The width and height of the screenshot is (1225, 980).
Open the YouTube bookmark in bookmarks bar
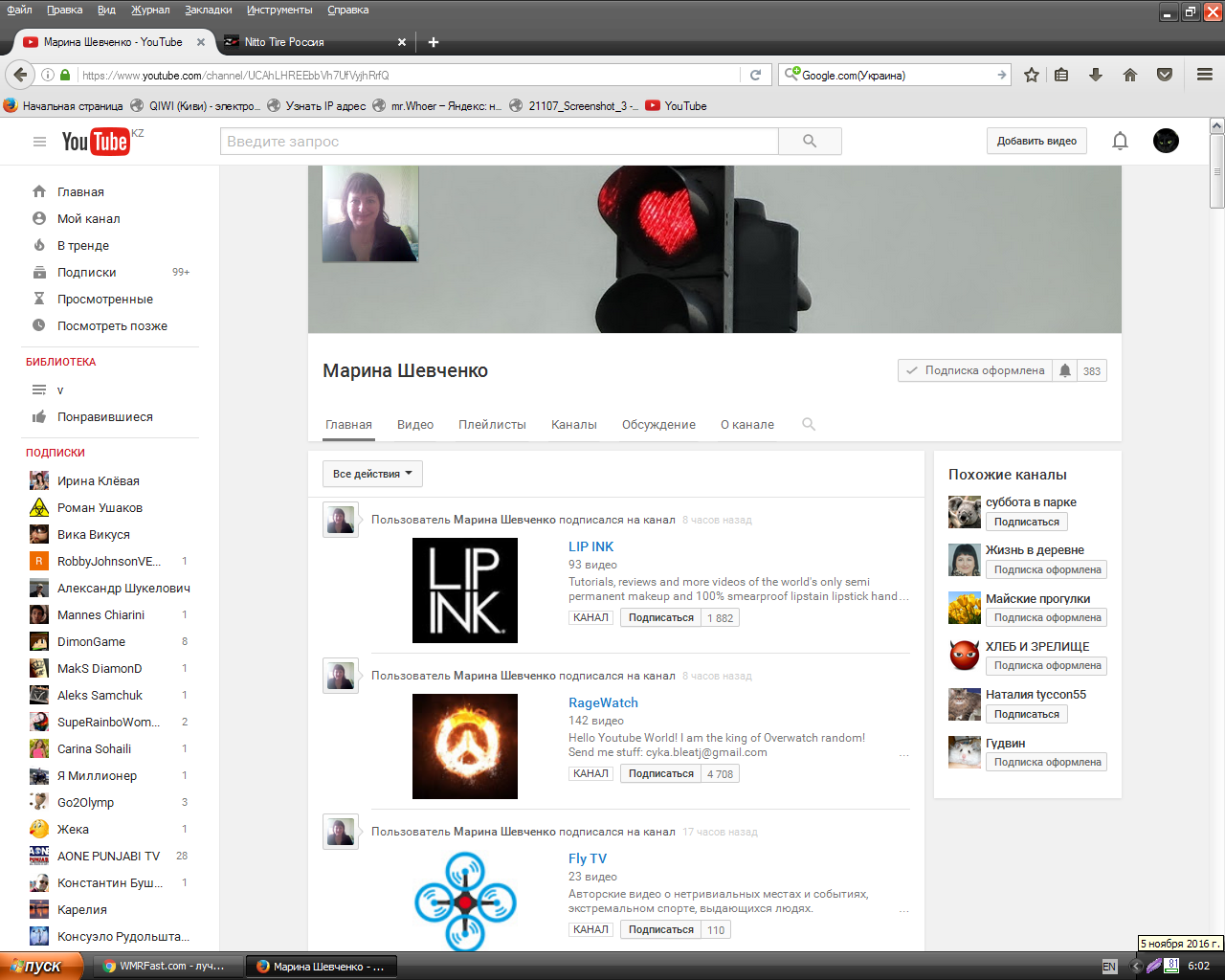click(677, 105)
